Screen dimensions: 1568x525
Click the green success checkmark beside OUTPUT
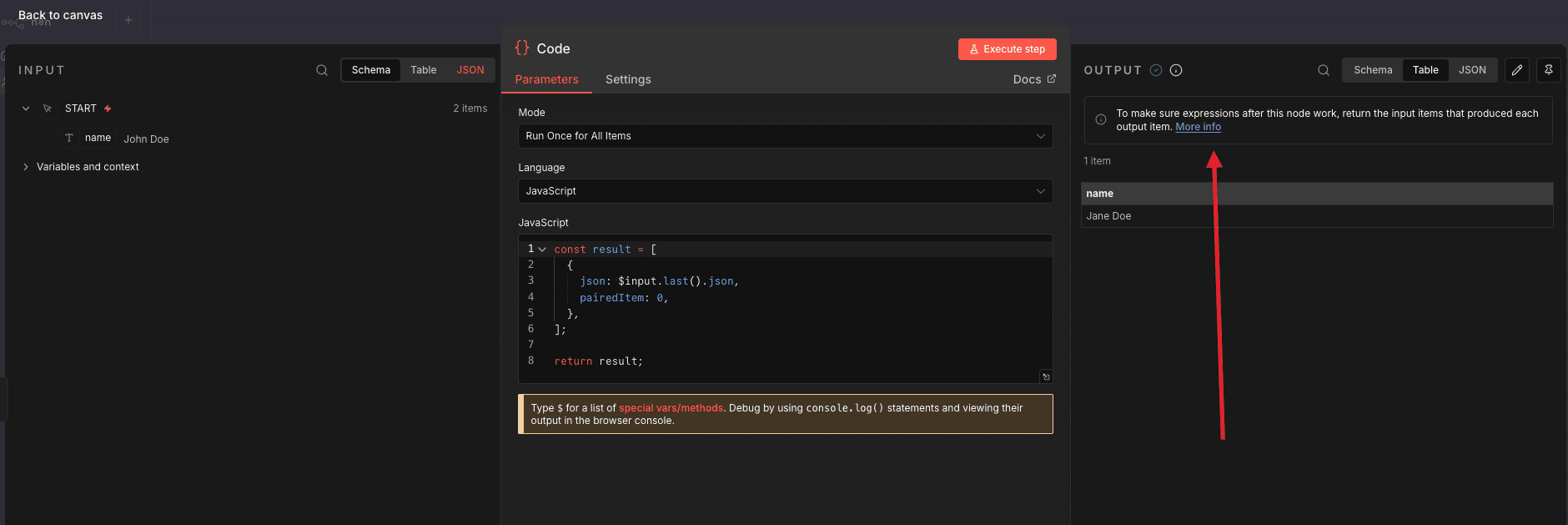click(x=1156, y=70)
